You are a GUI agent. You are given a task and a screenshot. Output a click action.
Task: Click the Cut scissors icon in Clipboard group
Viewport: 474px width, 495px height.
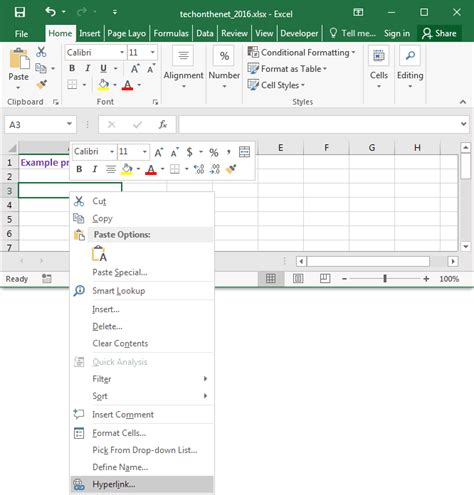pyautogui.click(x=41, y=52)
